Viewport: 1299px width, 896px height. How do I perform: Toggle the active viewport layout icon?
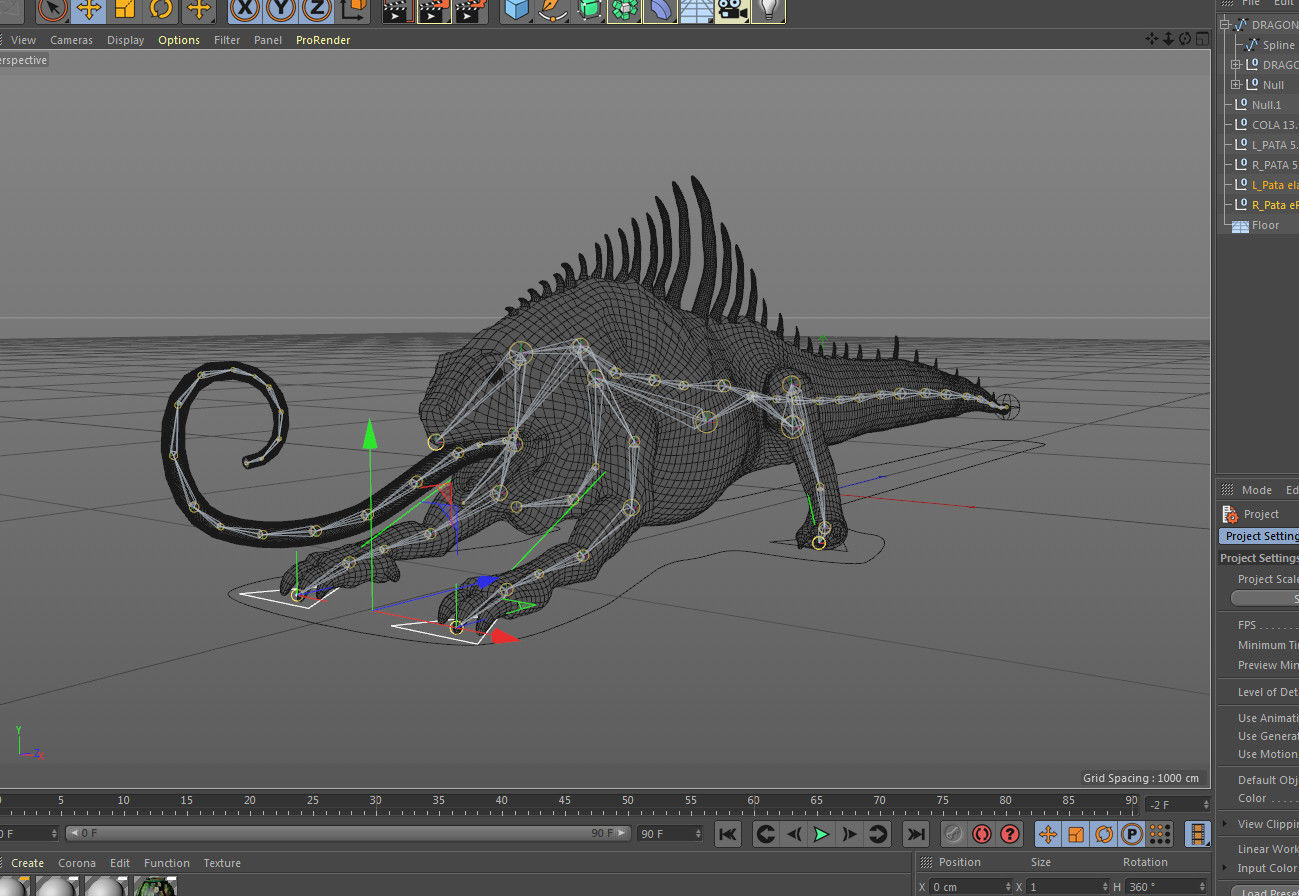(x=1201, y=39)
